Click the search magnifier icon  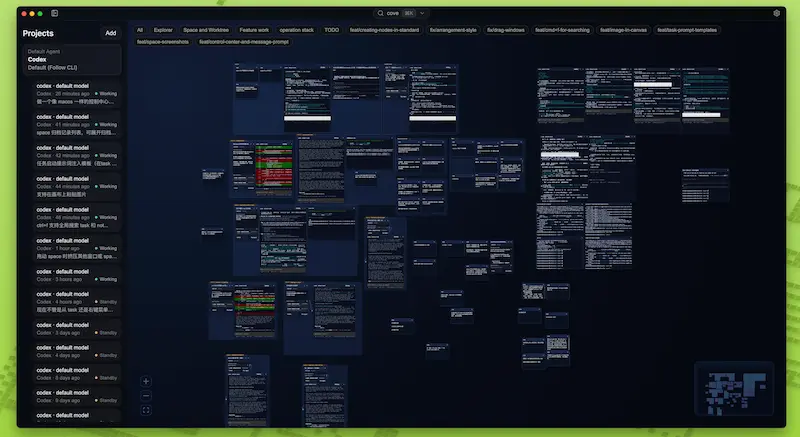pos(381,13)
